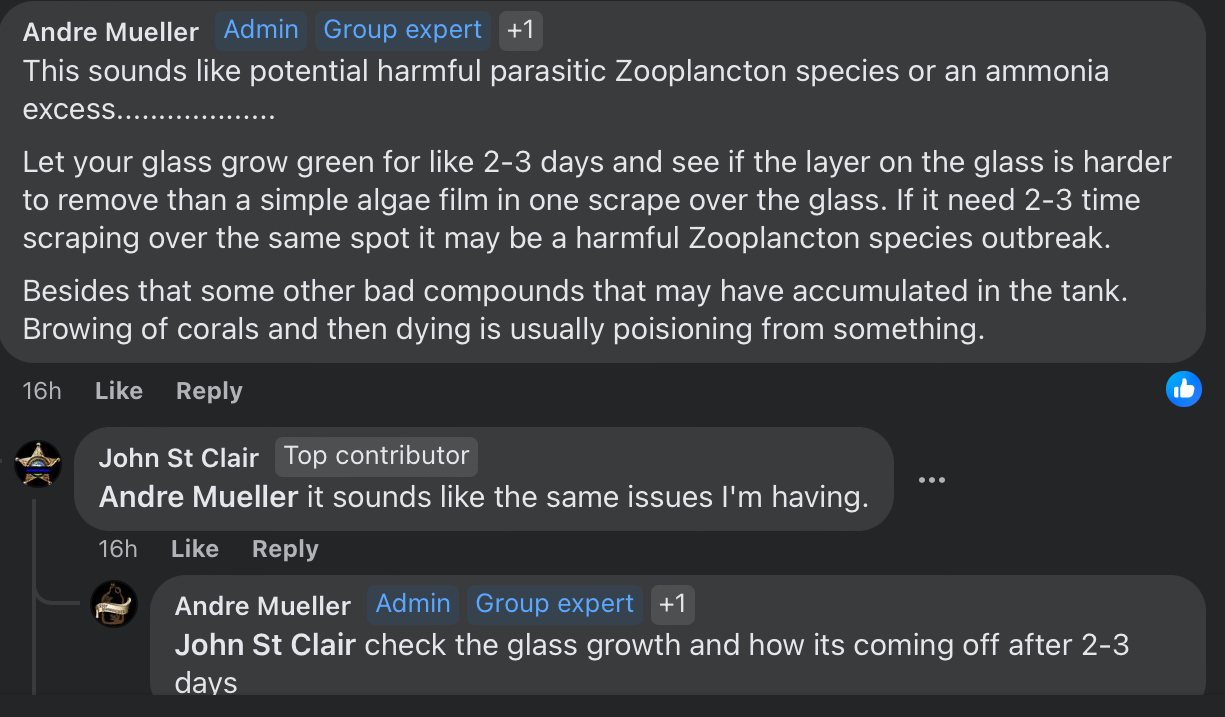Click the John St Clair mention in reply
This screenshot has height=717, width=1225.
point(265,644)
